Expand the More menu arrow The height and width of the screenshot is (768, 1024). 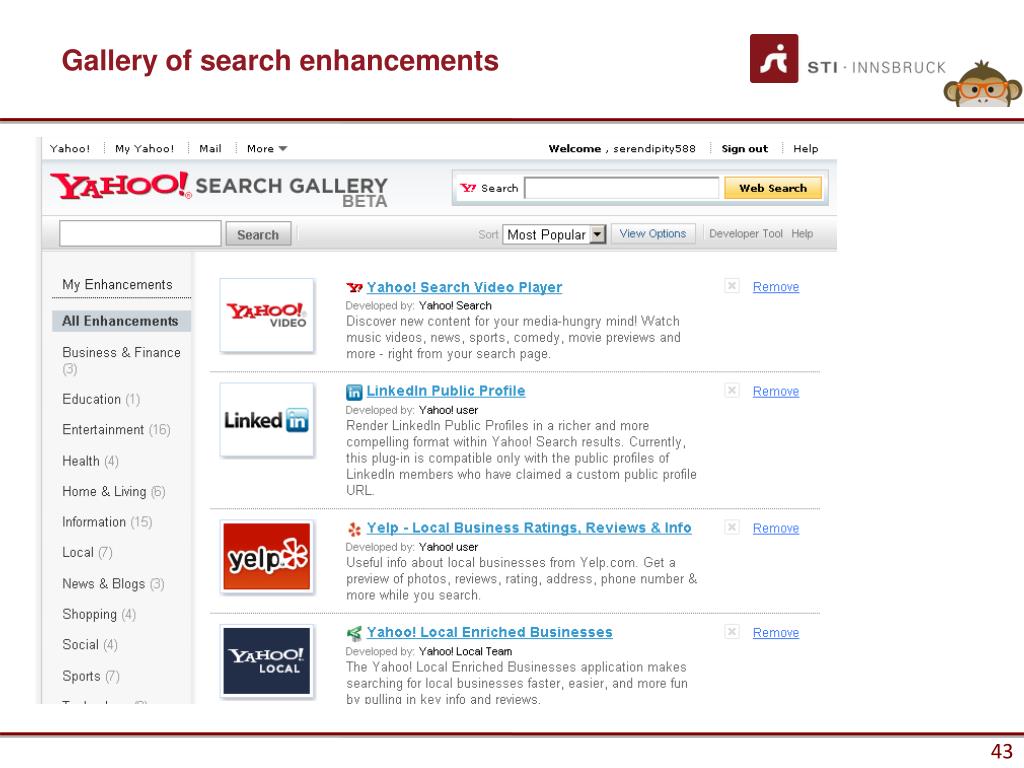tap(283, 149)
